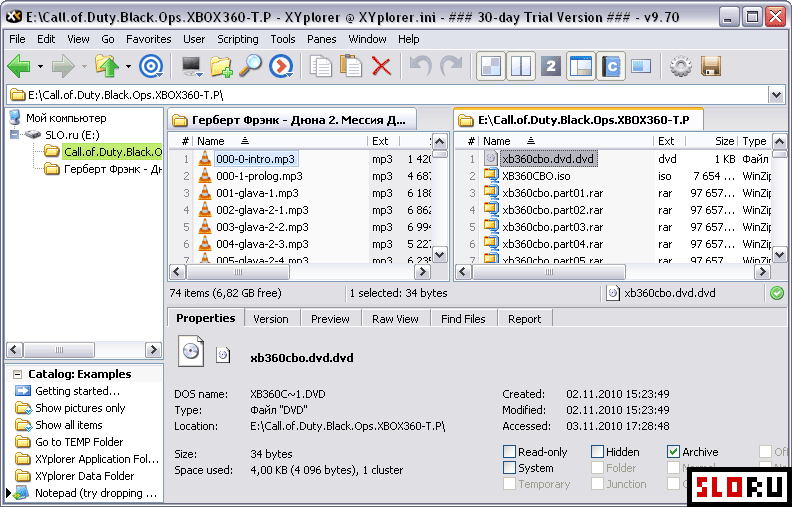
Task: Open Find Files magnifier icon
Action: pos(250,66)
